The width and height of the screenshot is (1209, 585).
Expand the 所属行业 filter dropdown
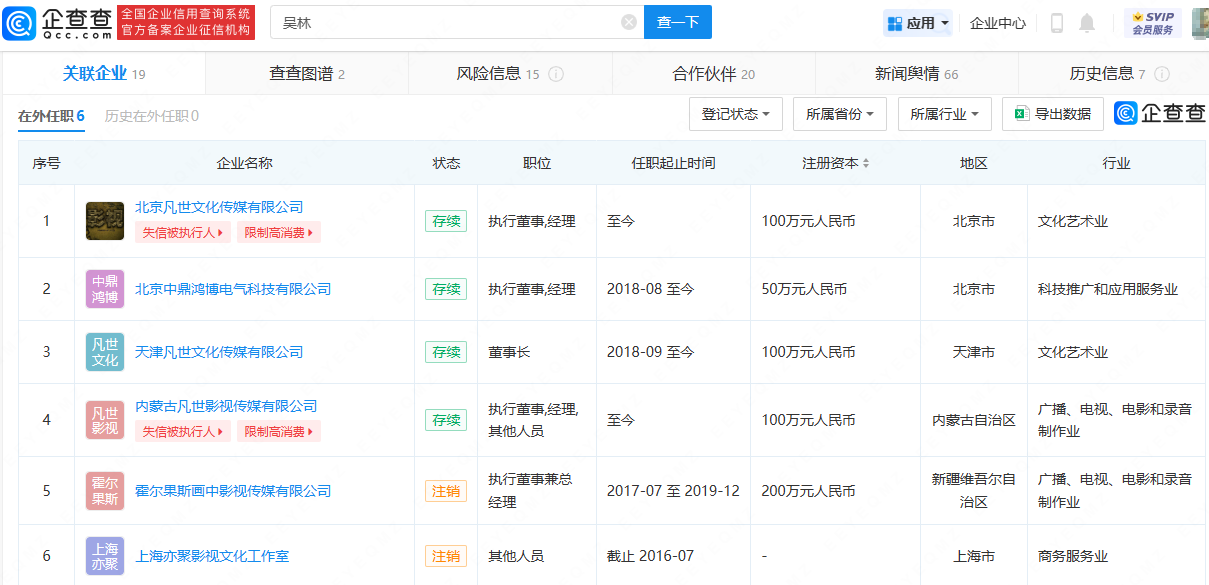pos(945,114)
